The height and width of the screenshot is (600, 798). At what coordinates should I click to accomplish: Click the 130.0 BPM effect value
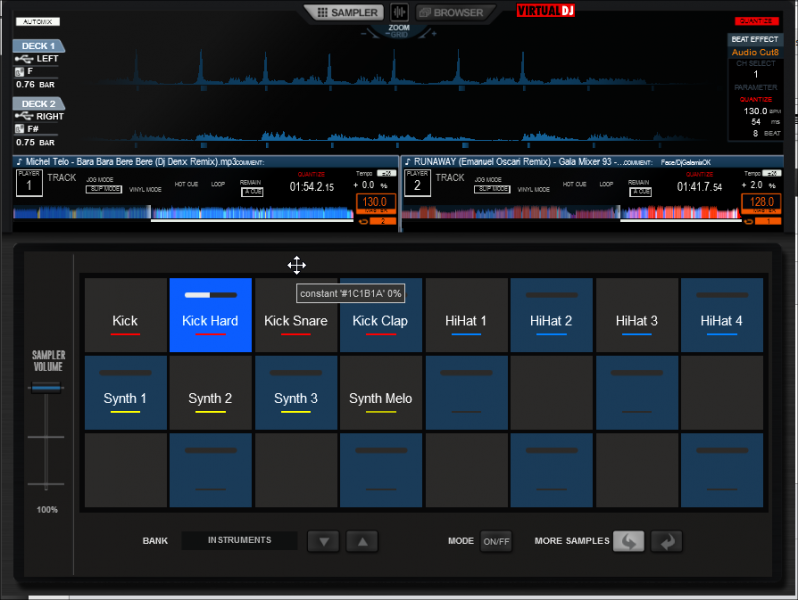coord(755,111)
